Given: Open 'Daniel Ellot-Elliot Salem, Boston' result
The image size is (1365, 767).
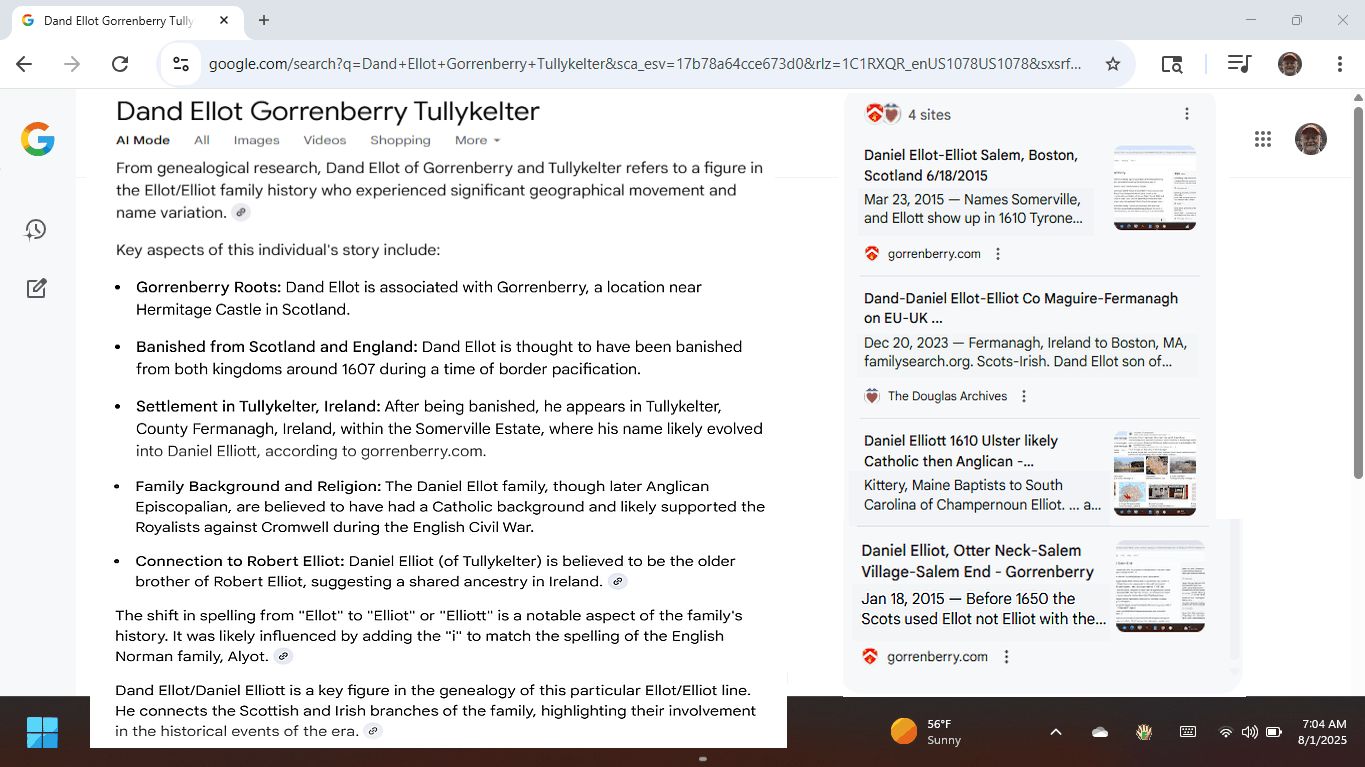Looking at the screenshot, I should (x=970, y=165).
